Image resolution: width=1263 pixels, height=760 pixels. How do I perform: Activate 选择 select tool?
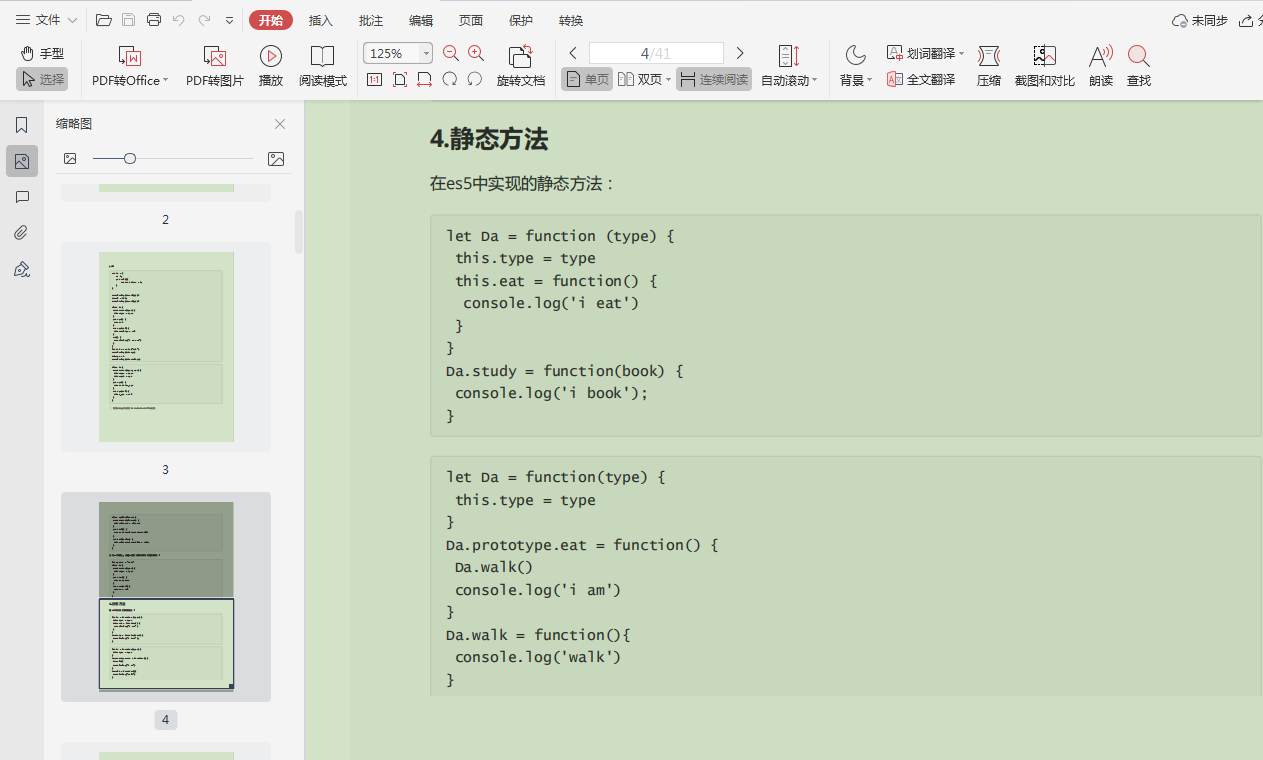click(42, 79)
